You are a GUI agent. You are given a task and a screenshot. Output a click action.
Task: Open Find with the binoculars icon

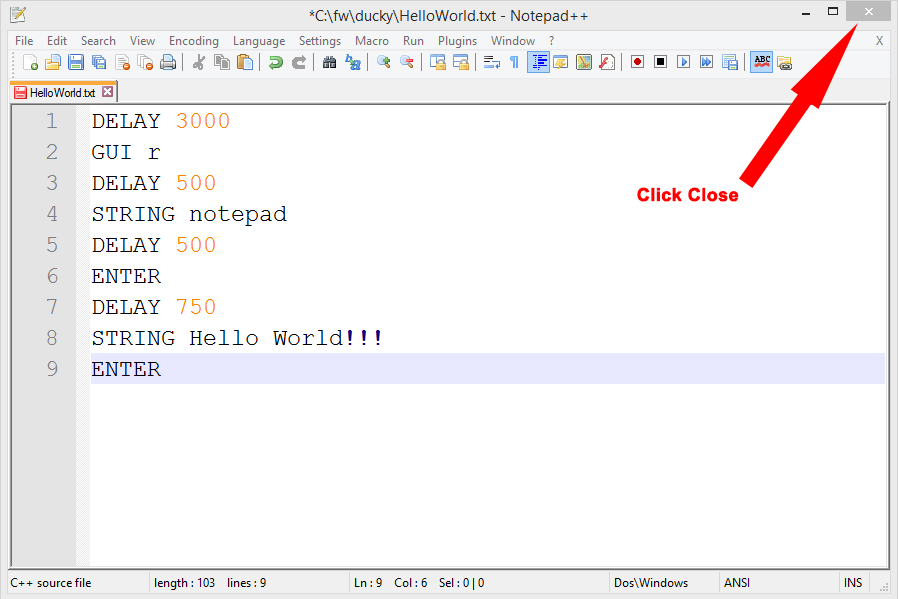click(329, 62)
